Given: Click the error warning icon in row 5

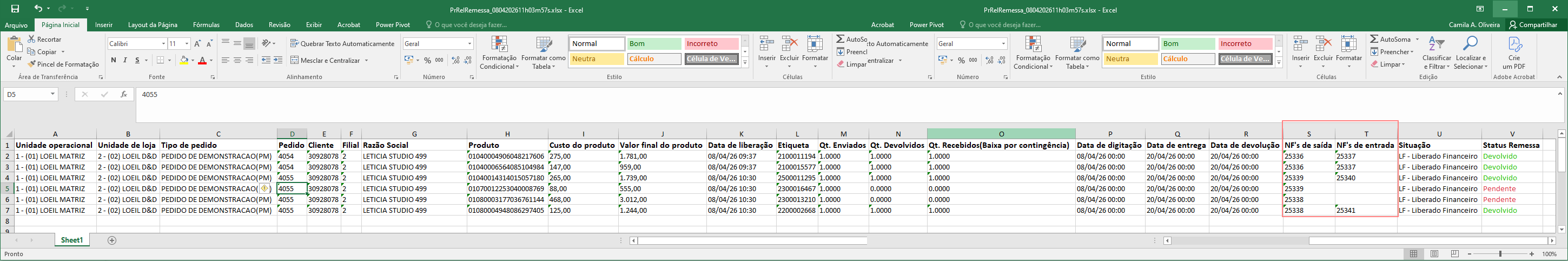Looking at the screenshot, I should pos(265,189).
